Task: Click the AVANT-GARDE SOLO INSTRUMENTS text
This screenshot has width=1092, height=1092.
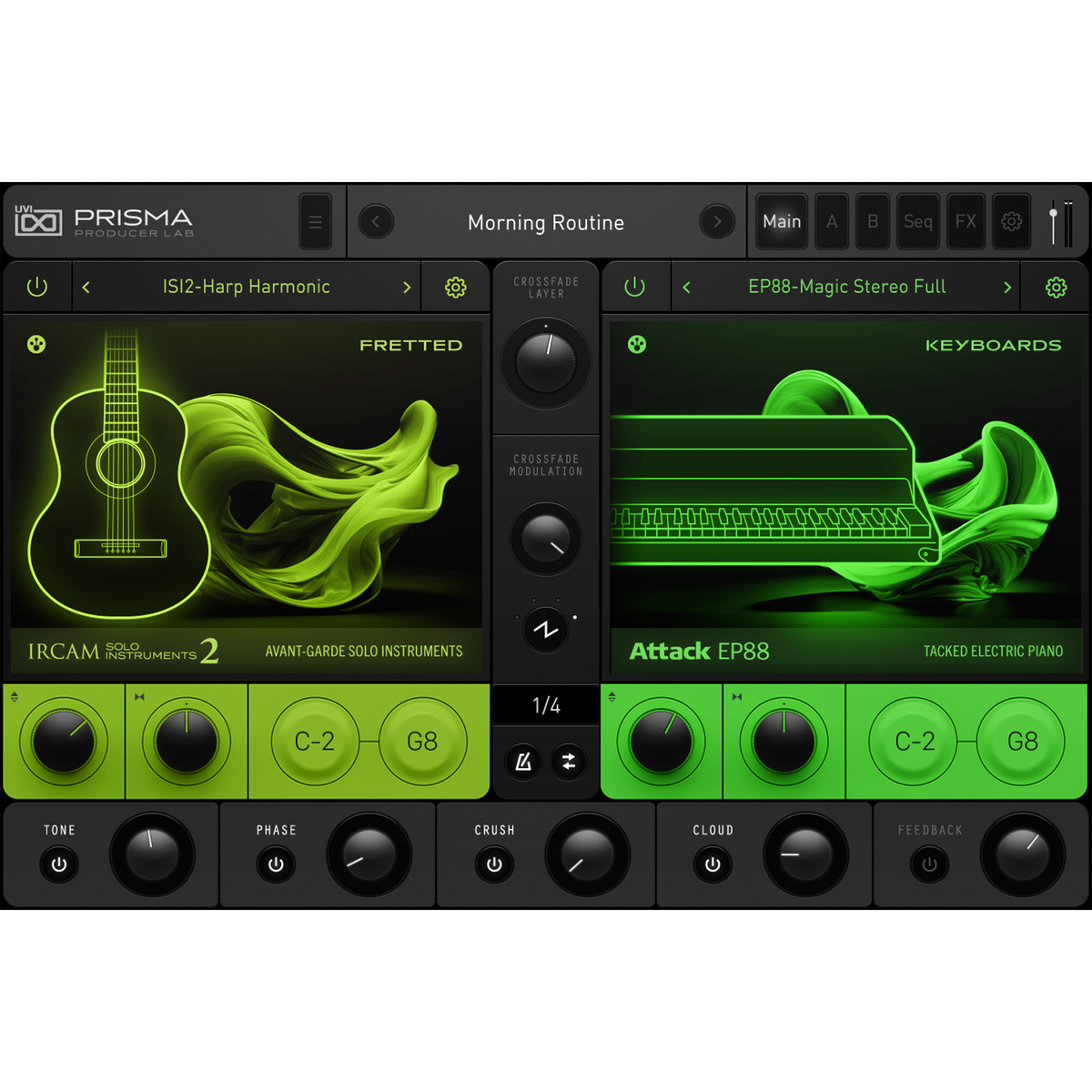Action: [364, 652]
